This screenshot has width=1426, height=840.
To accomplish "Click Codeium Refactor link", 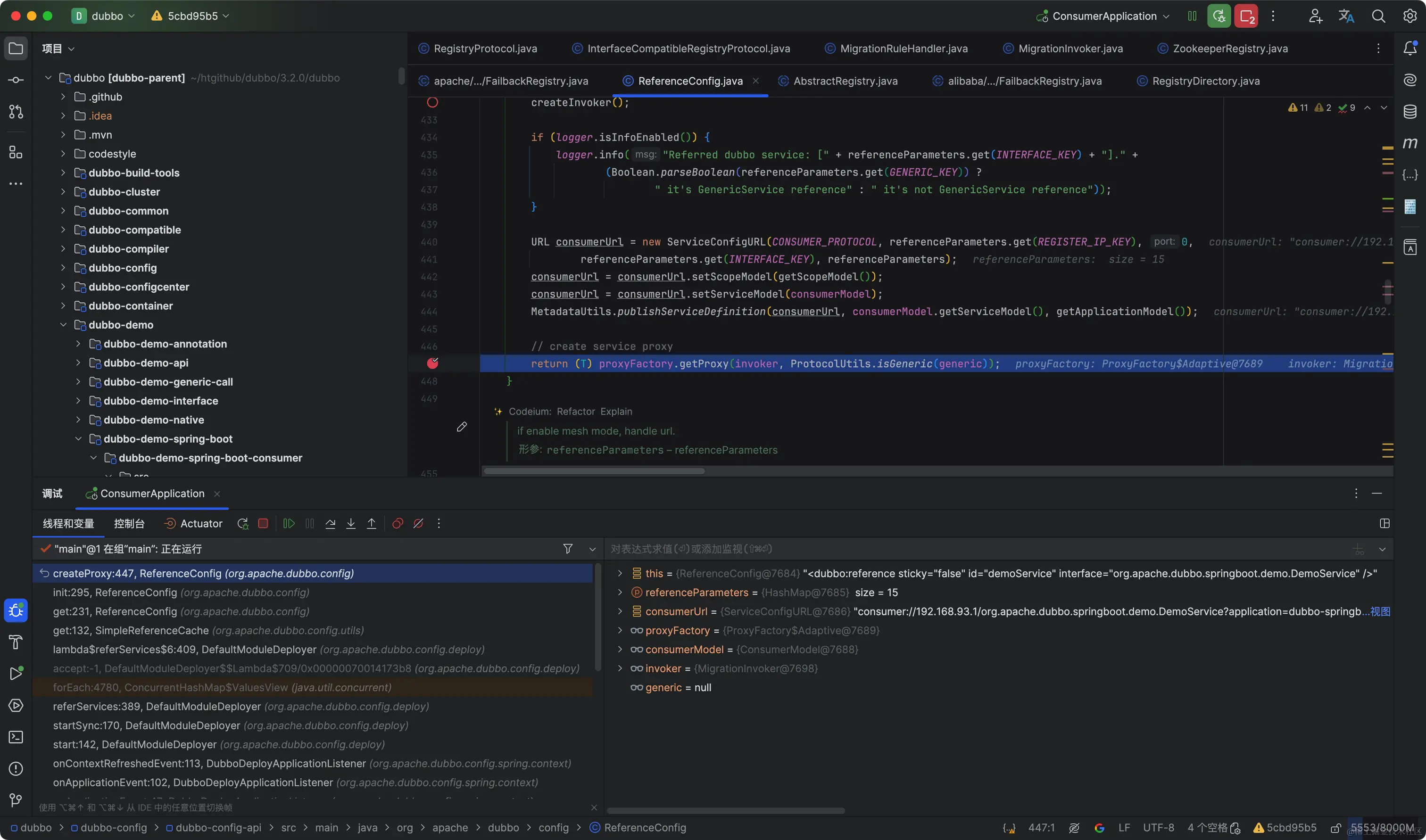I will pos(575,412).
